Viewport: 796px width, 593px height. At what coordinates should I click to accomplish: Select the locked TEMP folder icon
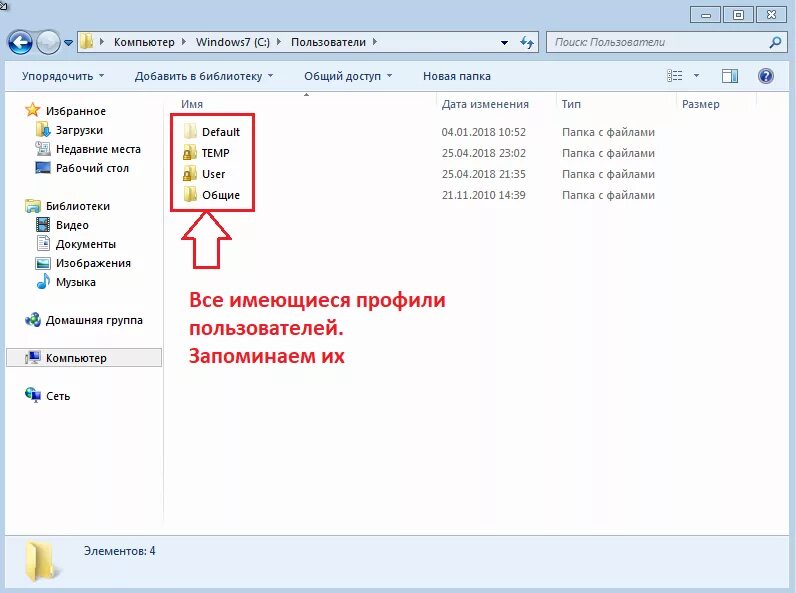coord(190,152)
